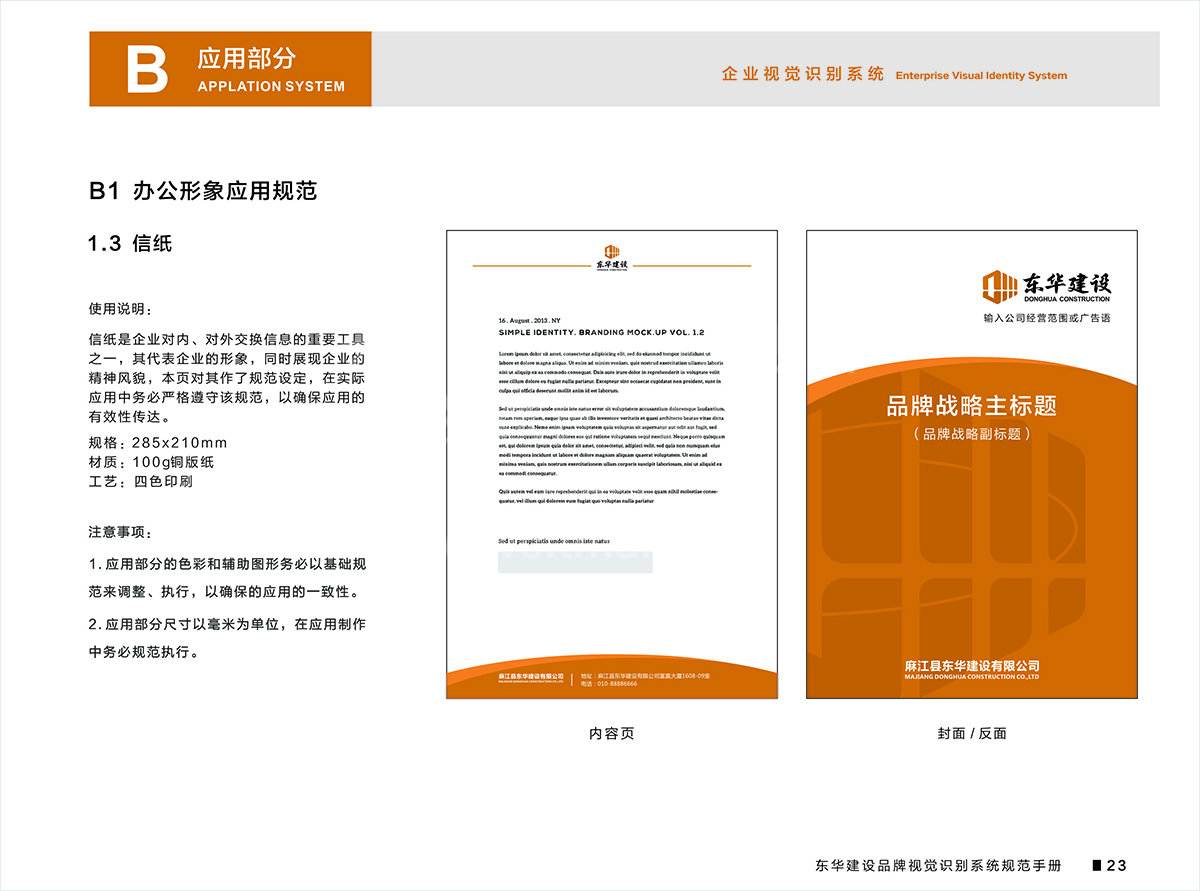Click the 内容页 caption
Screen dimensions: 1200x891
point(611,734)
